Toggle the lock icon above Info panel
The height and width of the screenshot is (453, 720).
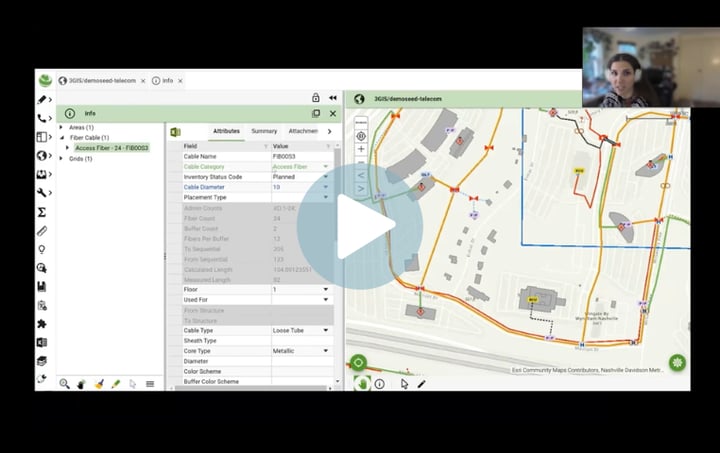click(x=315, y=97)
